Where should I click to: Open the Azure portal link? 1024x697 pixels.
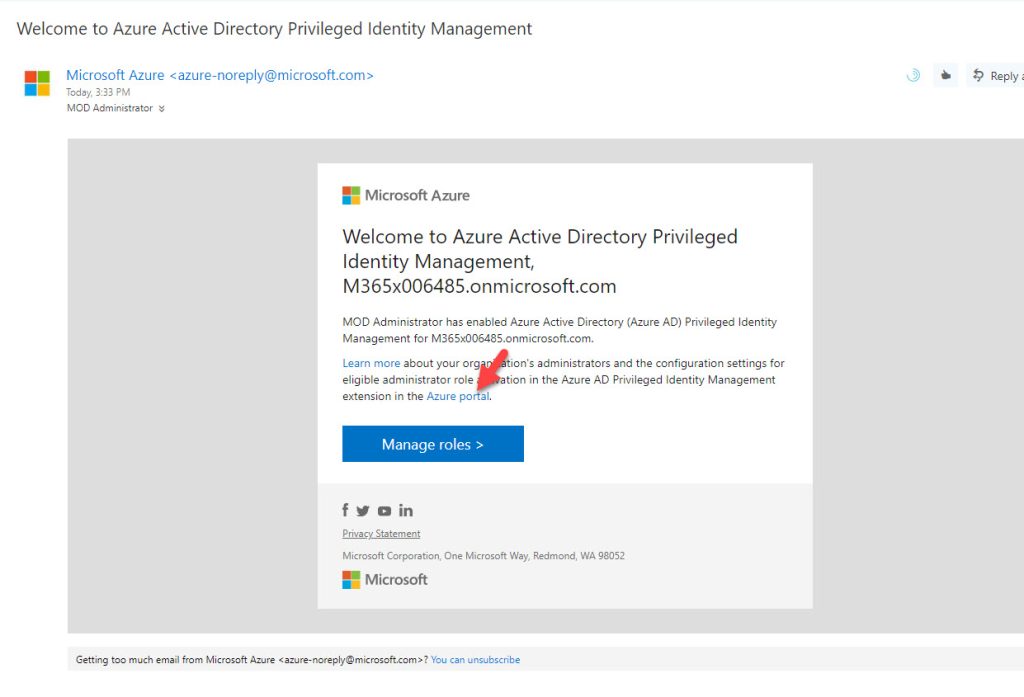(457, 395)
